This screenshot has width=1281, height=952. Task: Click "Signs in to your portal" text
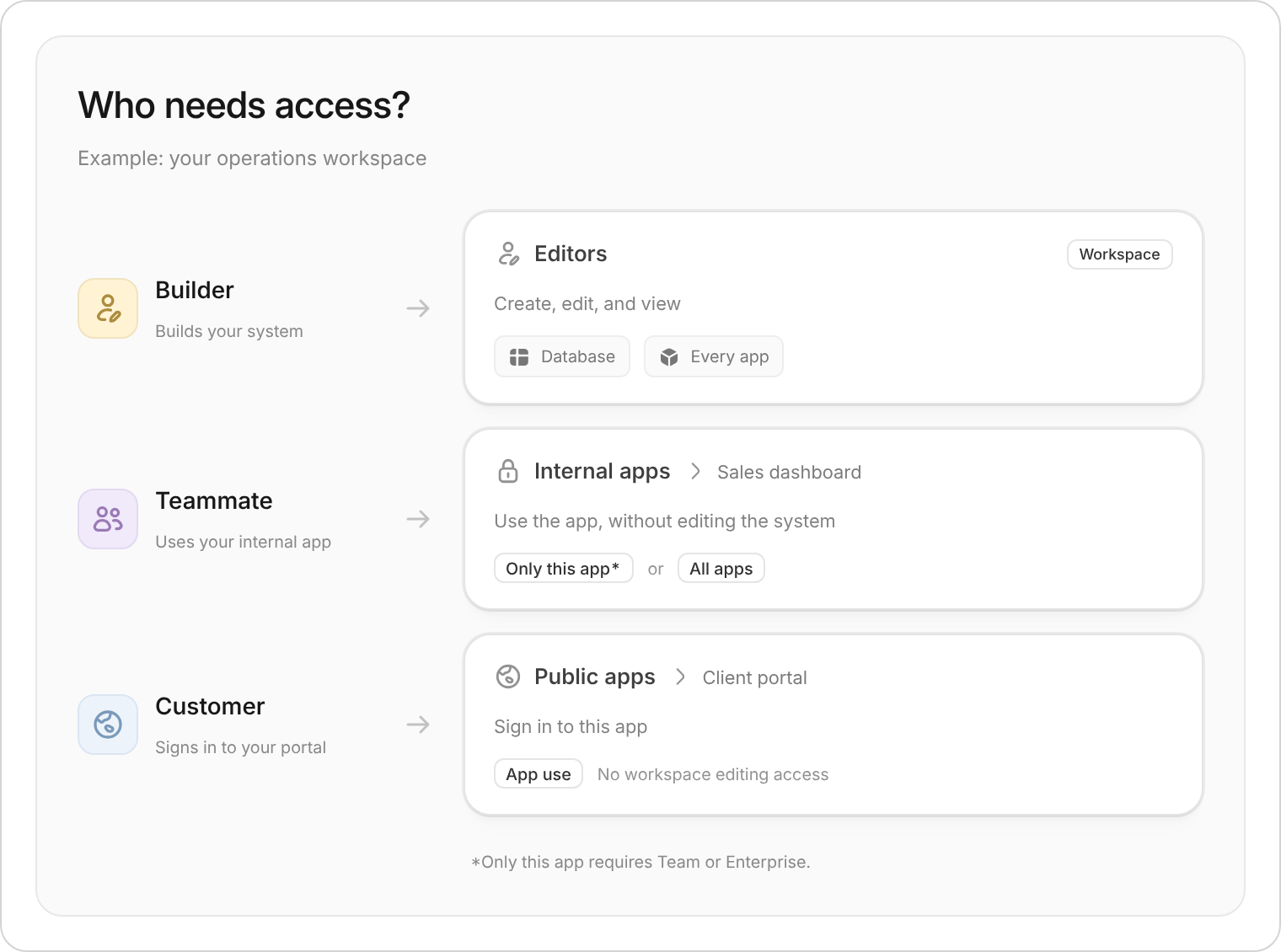(241, 747)
